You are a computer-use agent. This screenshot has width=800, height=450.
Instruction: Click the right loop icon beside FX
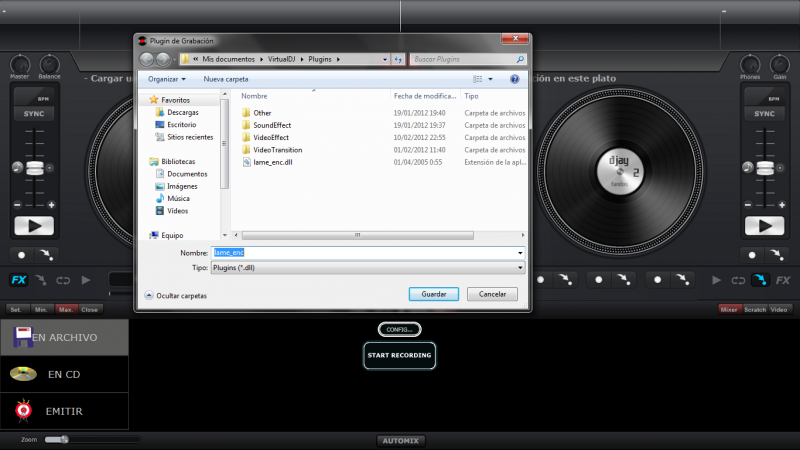[x=738, y=280]
